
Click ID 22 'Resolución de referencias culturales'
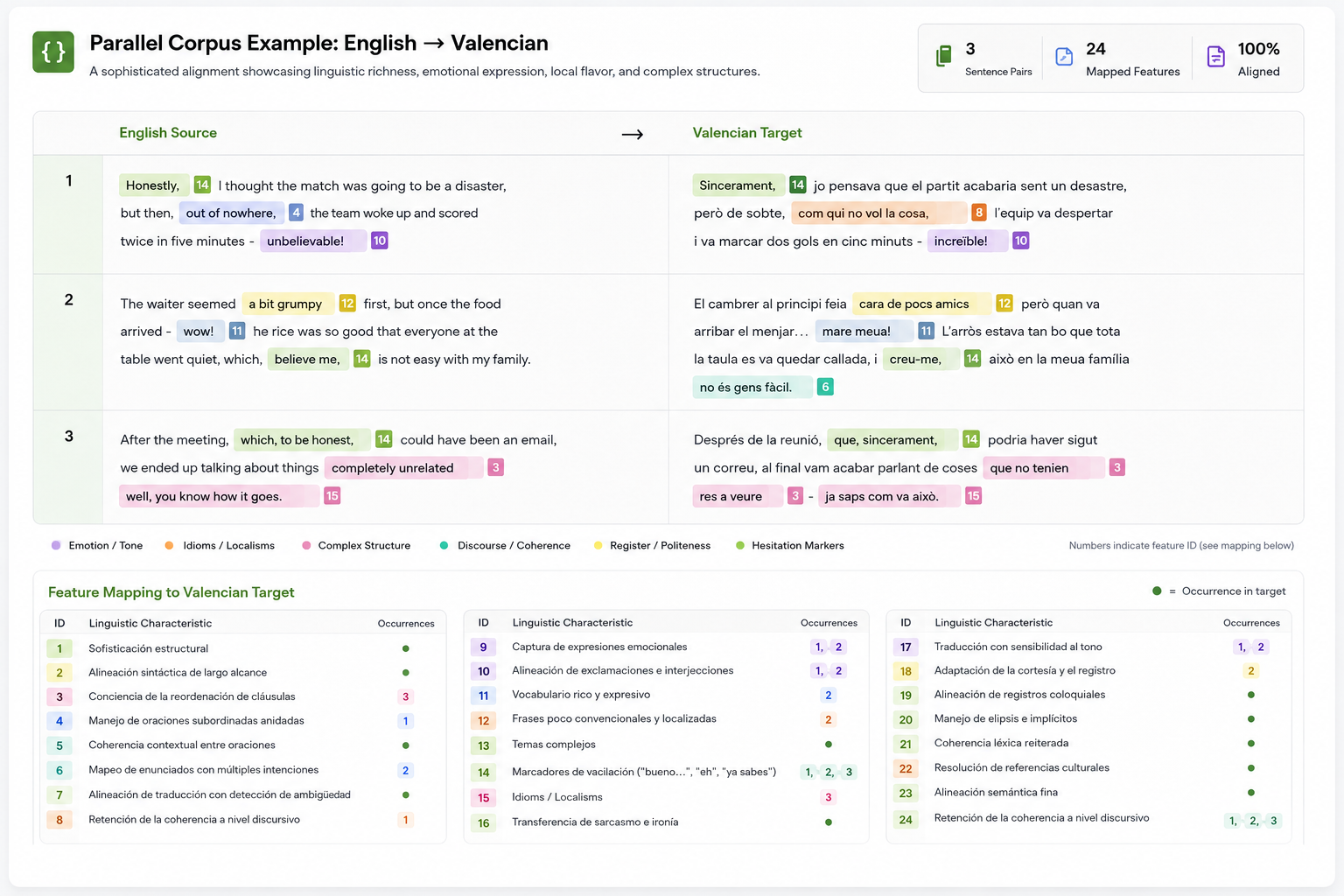[x=906, y=768]
